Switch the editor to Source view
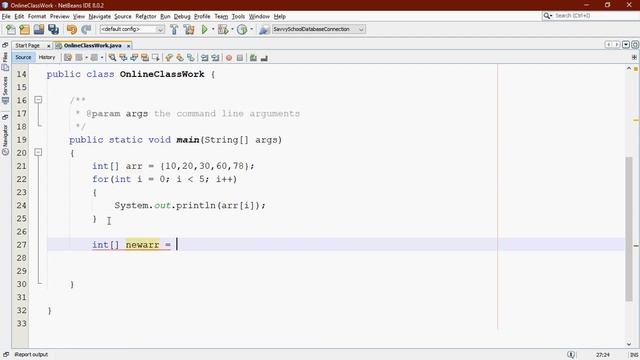The width and height of the screenshot is (640, 360). (x=23, y=58)
